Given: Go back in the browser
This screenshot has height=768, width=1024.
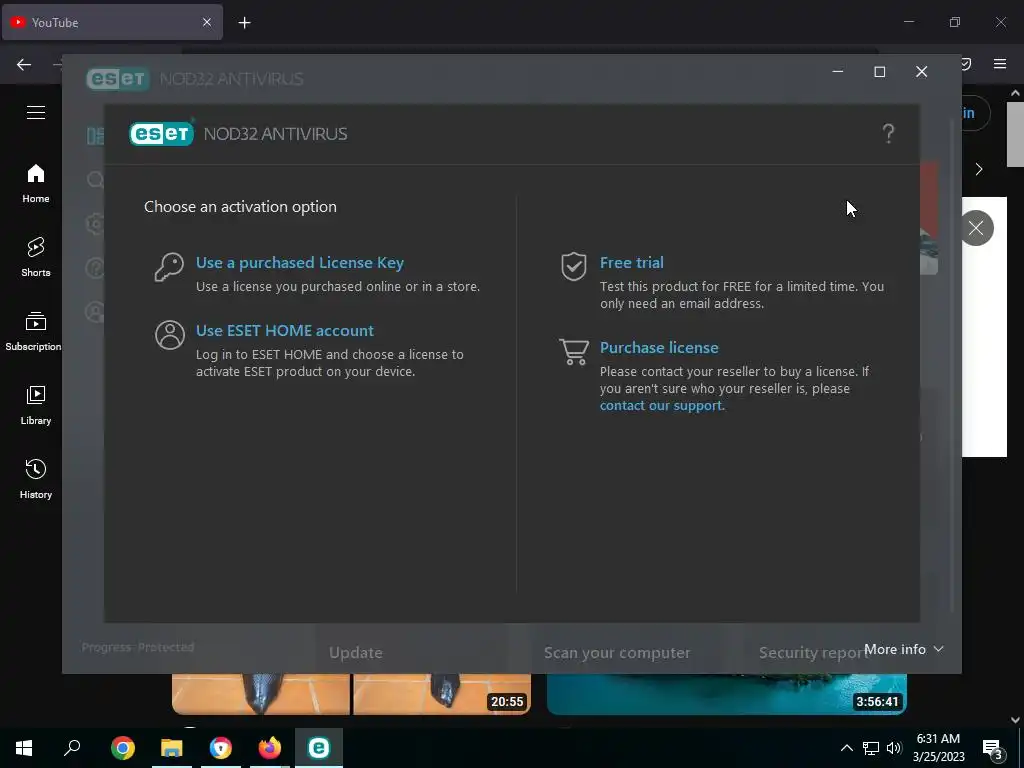Looking at the screenshot, I should click(x=24, y=64).
